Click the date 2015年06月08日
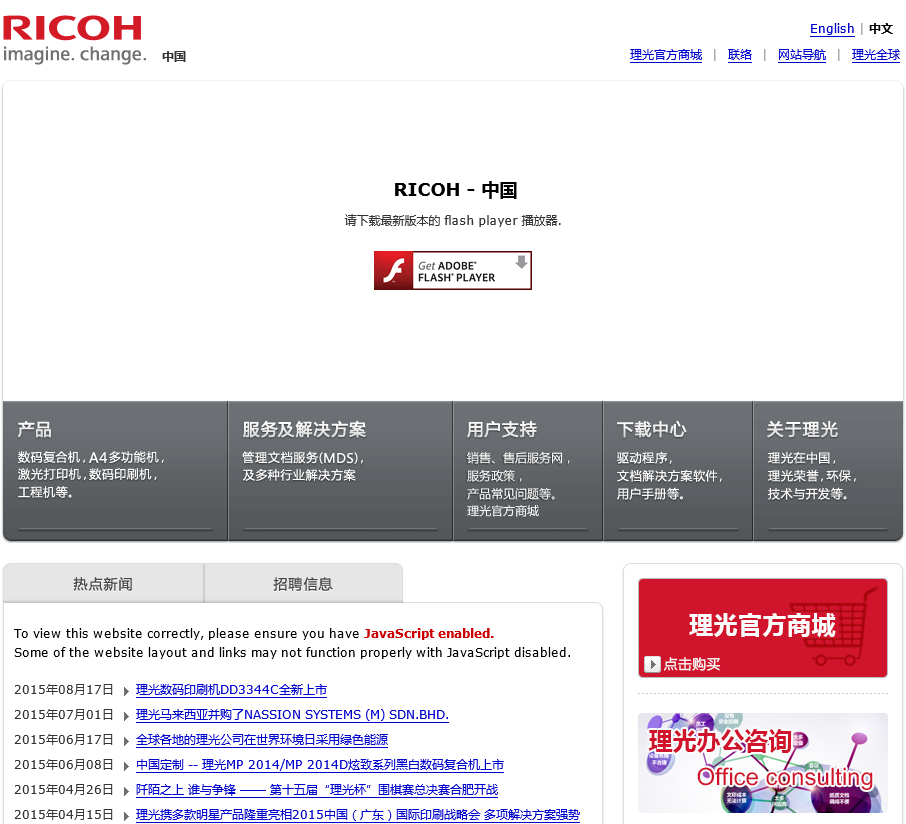The width and height of the screenshot is (906, 824). point(64,764)
